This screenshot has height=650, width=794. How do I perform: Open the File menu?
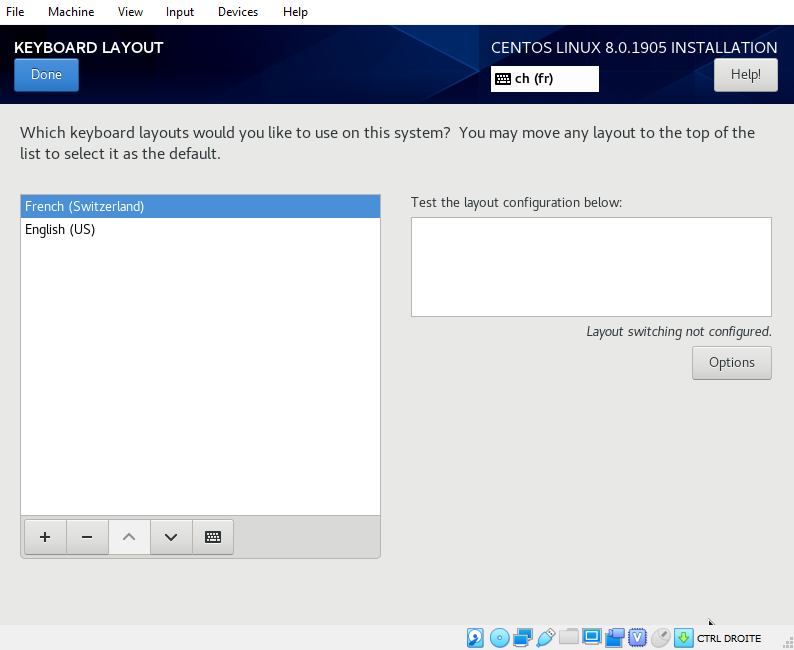click(x=15, y=12)
